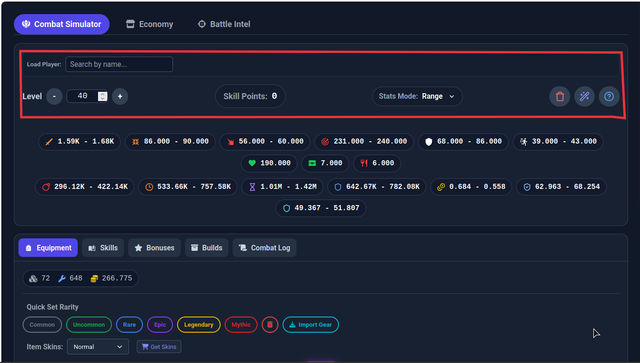The height and width of the screenshot is (363, 640).
Task: Click the running stat 39.000 - 43.000
Action: (x=558, y=142)
